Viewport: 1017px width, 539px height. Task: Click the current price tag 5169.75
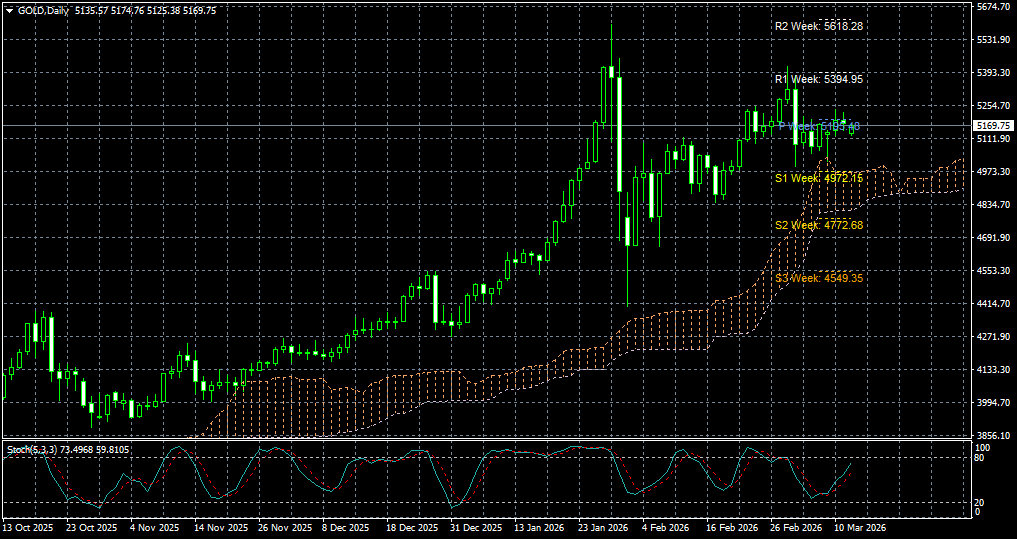[x=993, y=126]
